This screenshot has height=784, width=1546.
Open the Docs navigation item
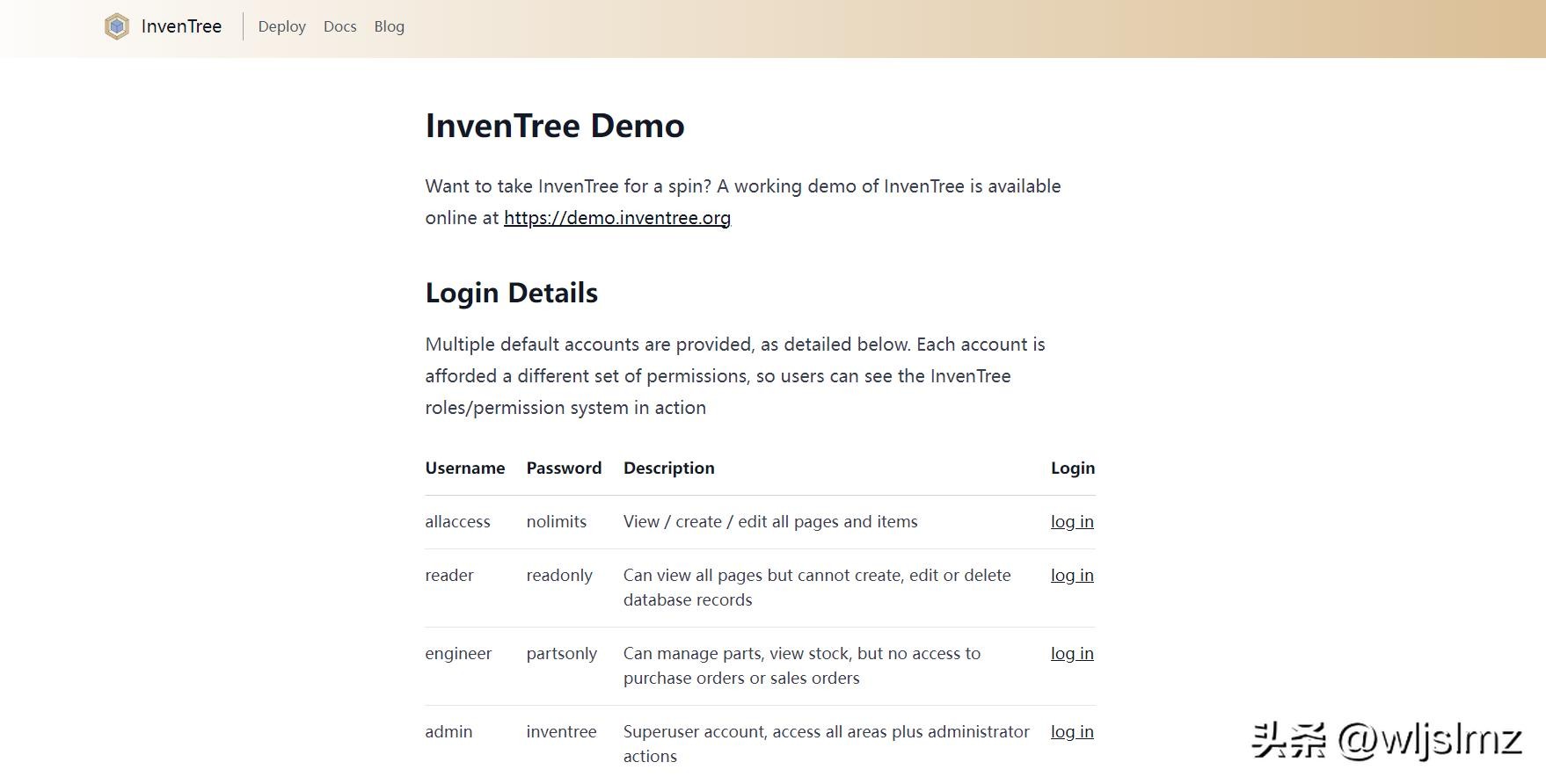pos(339,26)
